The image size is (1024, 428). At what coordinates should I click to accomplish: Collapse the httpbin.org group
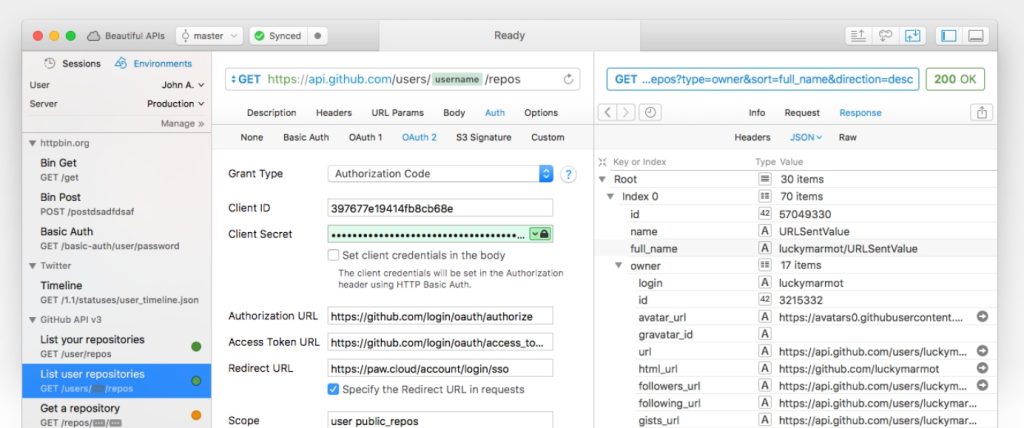(x=33, y=143)
